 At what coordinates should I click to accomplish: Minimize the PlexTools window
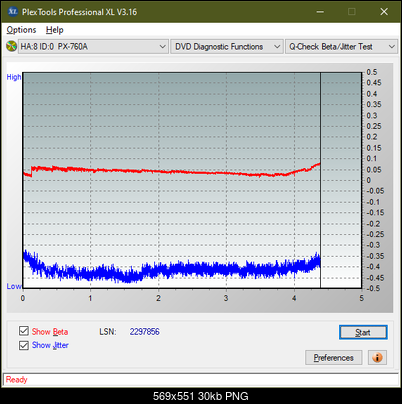pos(320,12)
